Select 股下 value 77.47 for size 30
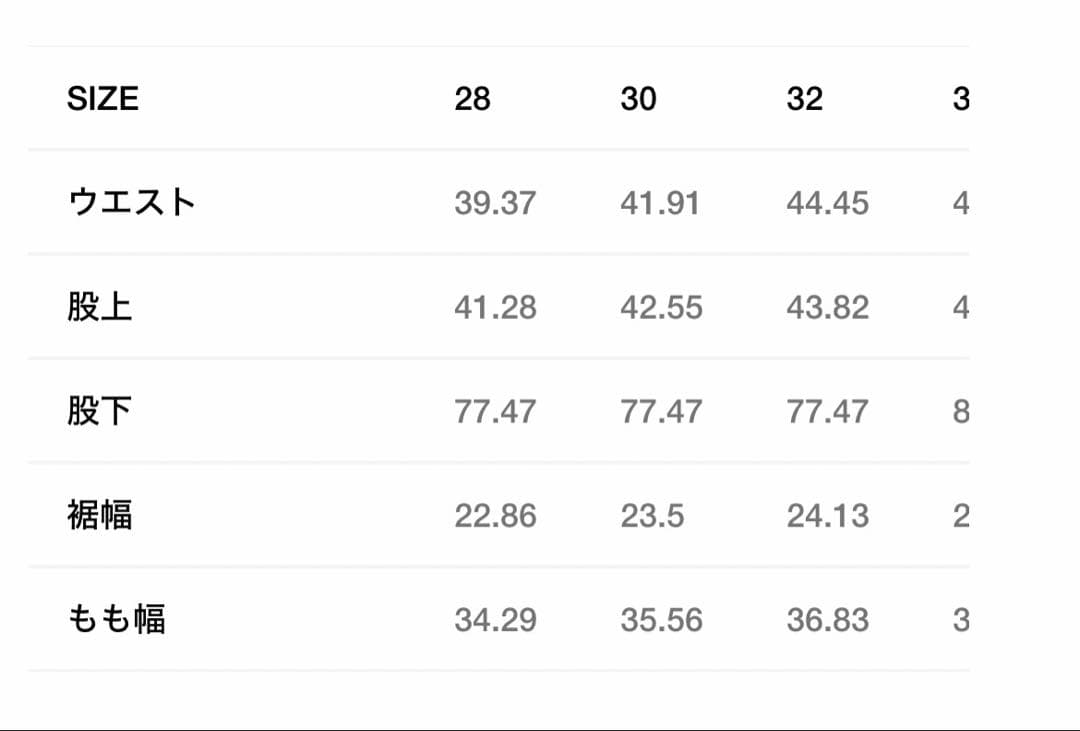Screen dimensions: 1080x731 [661, 411]
